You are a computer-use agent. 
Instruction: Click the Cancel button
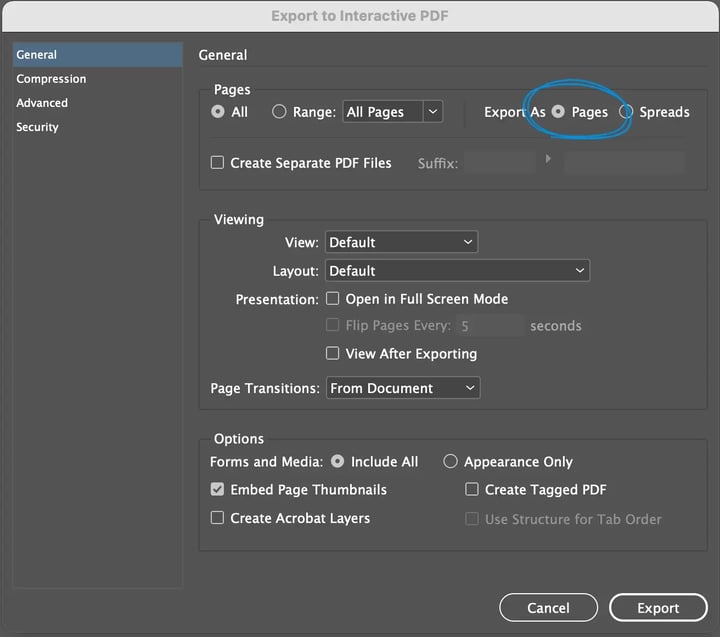tap(549, 608)
